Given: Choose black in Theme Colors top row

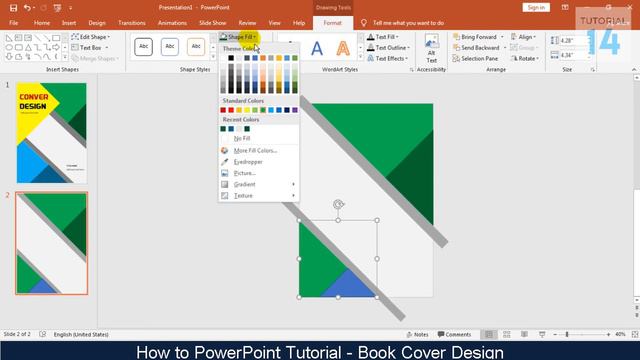Looking at the screenshot, I should coord(231,58).
